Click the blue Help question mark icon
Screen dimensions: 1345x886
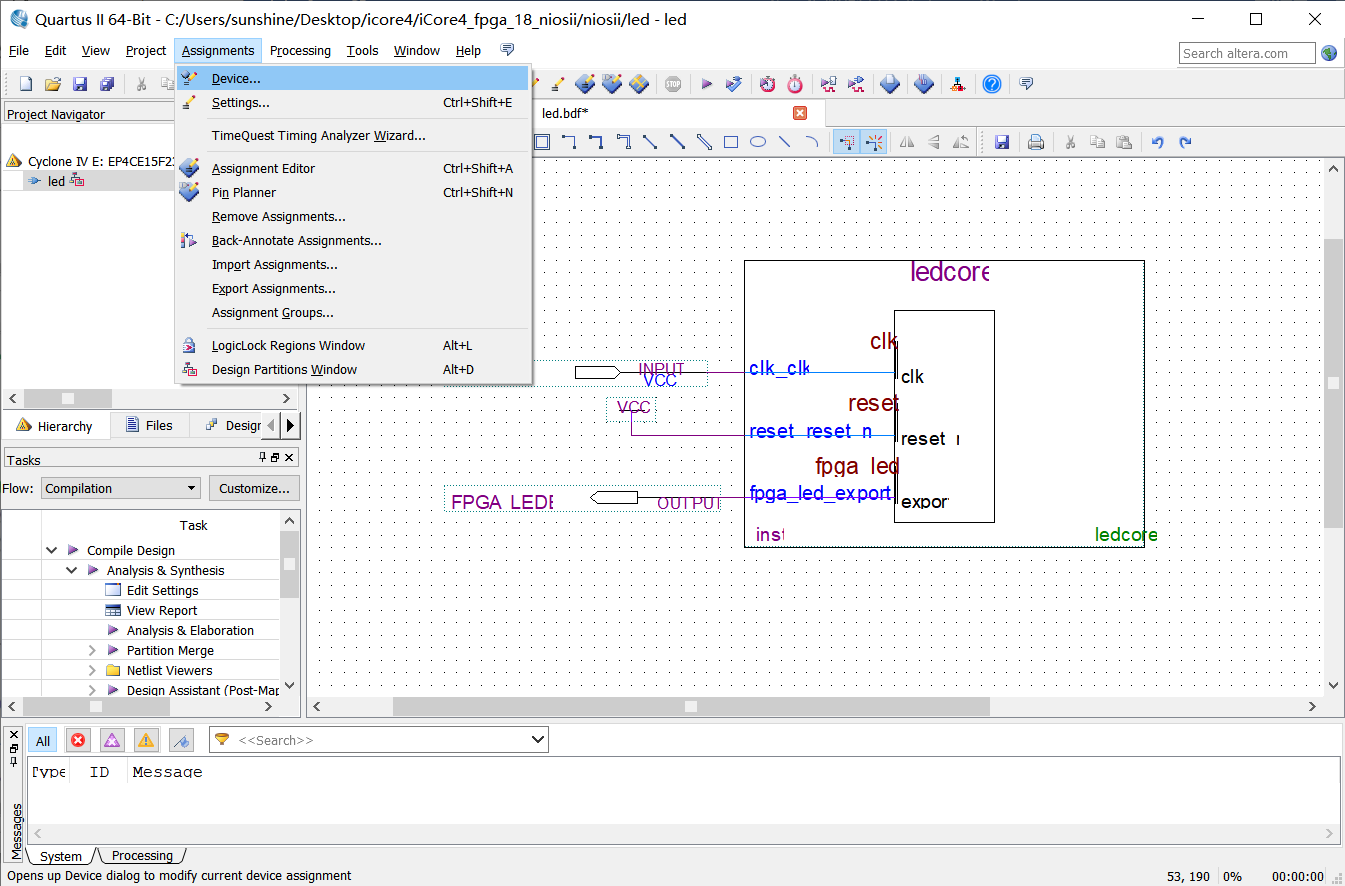coord(991,84)
